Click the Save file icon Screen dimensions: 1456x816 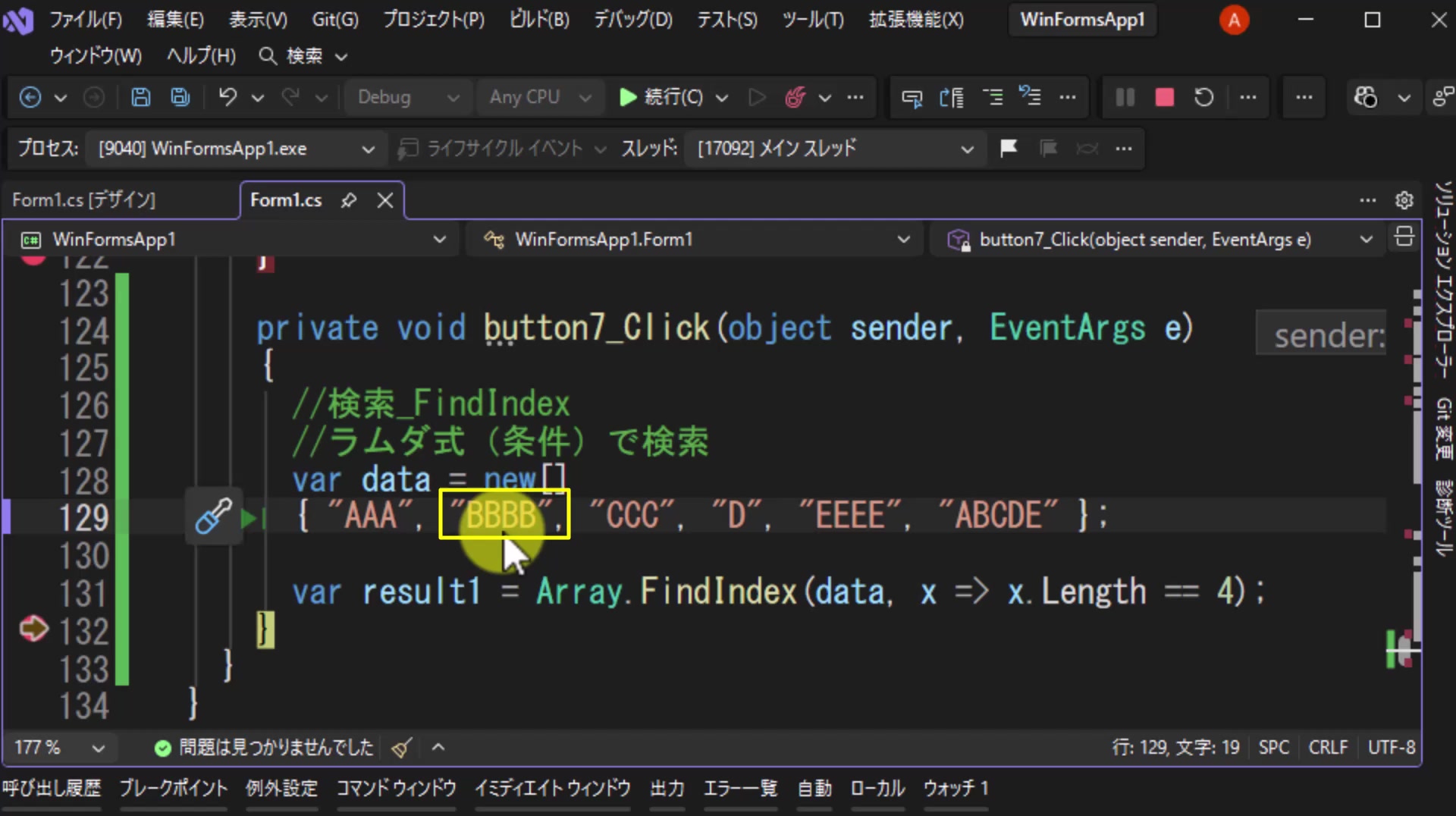click(140, 97)
